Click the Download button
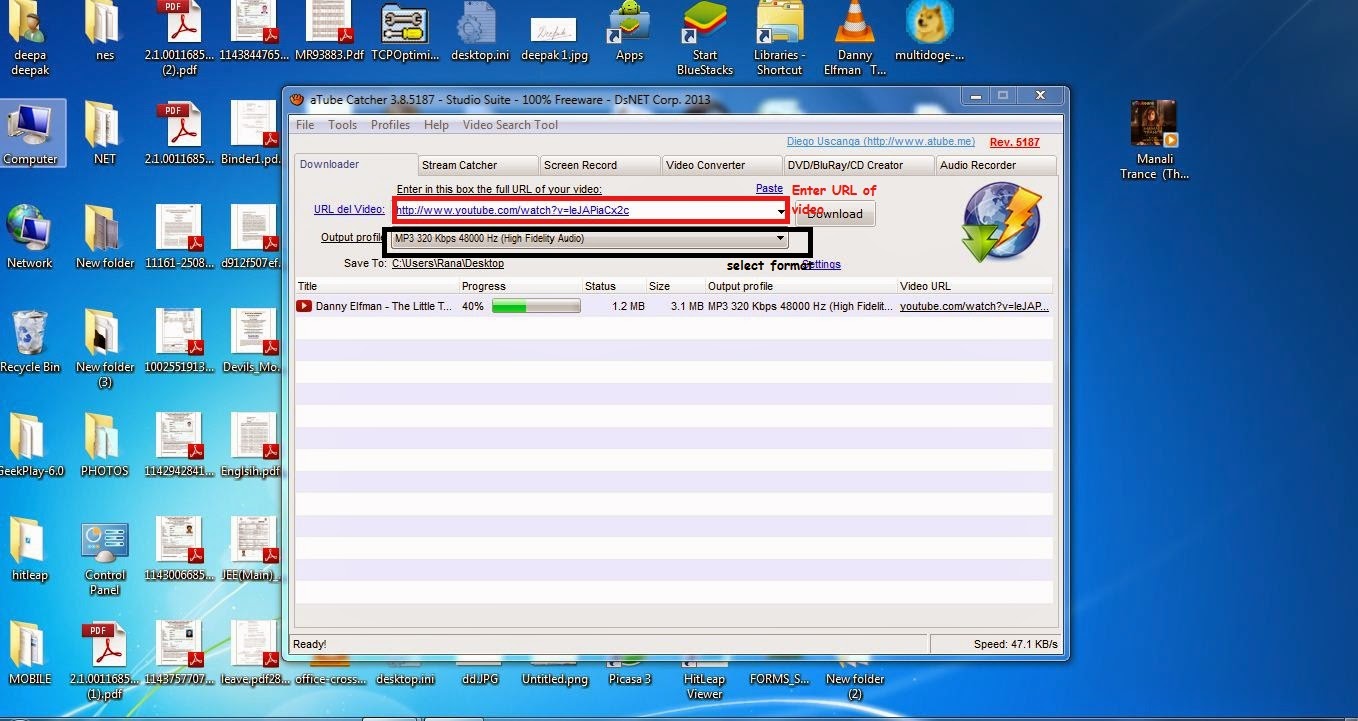Image resolution: width=1358 pixels, height=721 pixels. (835, 213)
